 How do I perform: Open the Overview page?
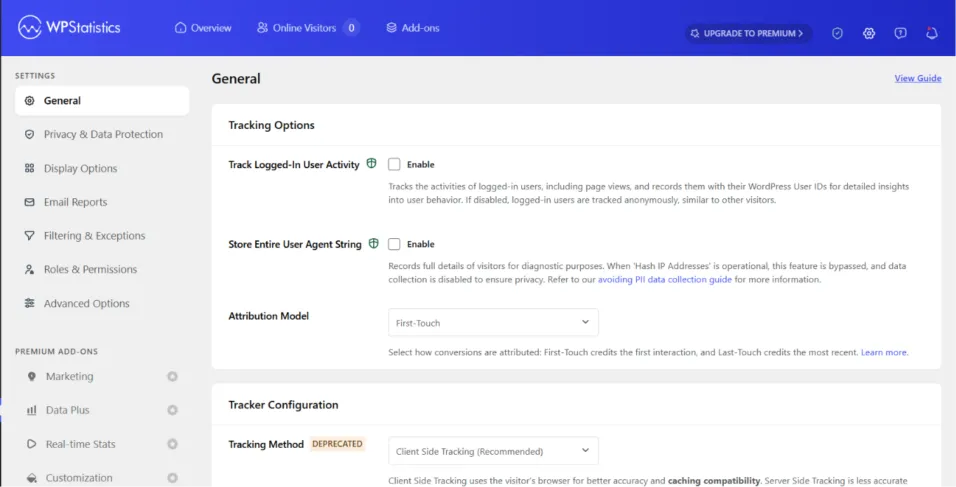tap(203, 28)
